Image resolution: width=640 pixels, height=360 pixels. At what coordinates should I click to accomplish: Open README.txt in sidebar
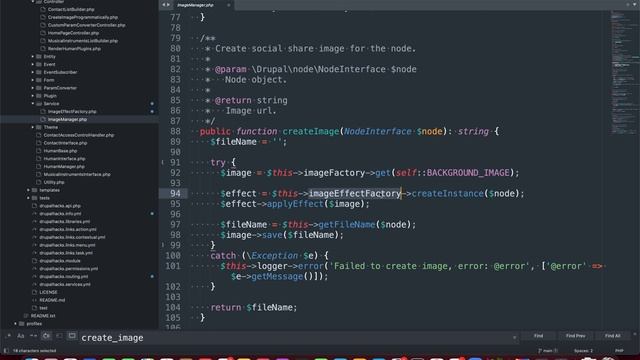(x=43, y=316)
